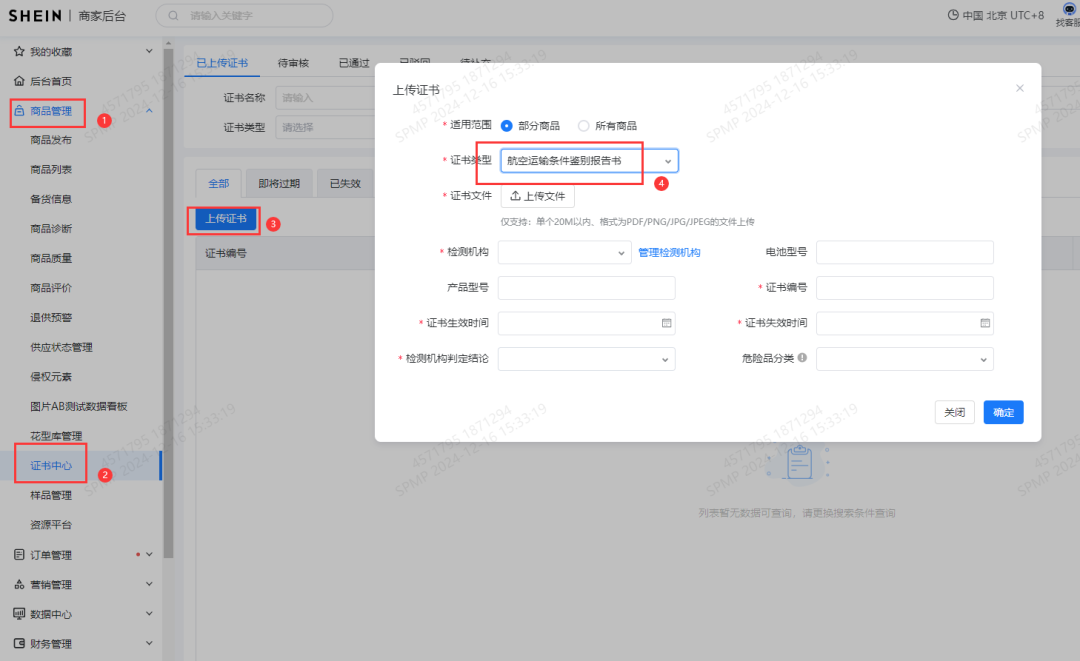Select the 所有商品 radio button
1080x661 pixels.
pos(582,126)
